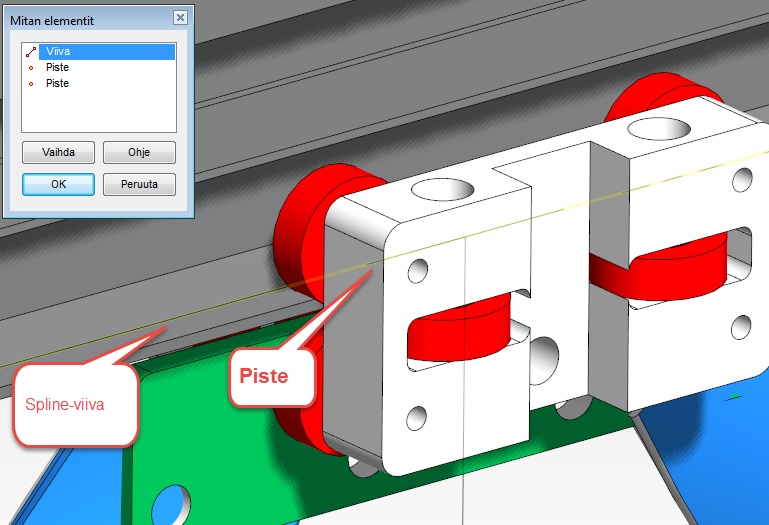Screen dimensions: 769x525
Task: Cancel with the Peruuta button
Action: pyautogui.click(x=139, y=185)
